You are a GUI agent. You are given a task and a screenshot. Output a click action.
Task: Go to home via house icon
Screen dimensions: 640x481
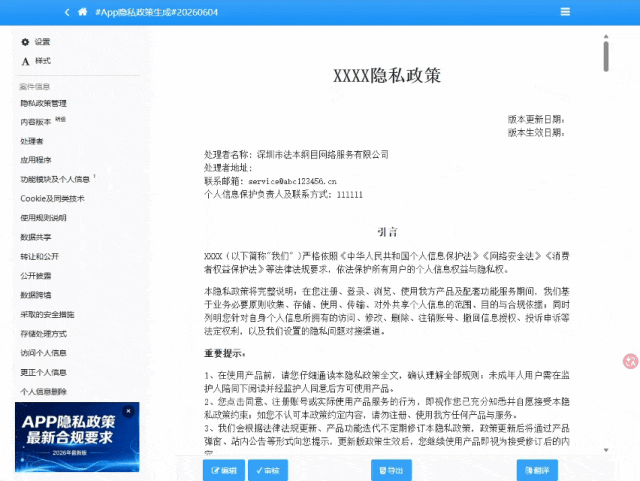tap(82, 12)
